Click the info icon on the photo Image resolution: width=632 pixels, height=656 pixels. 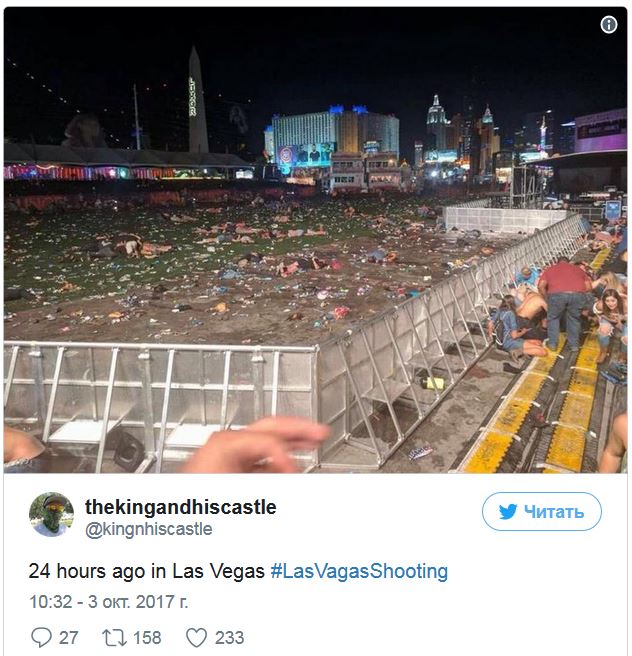coord(609,25)
